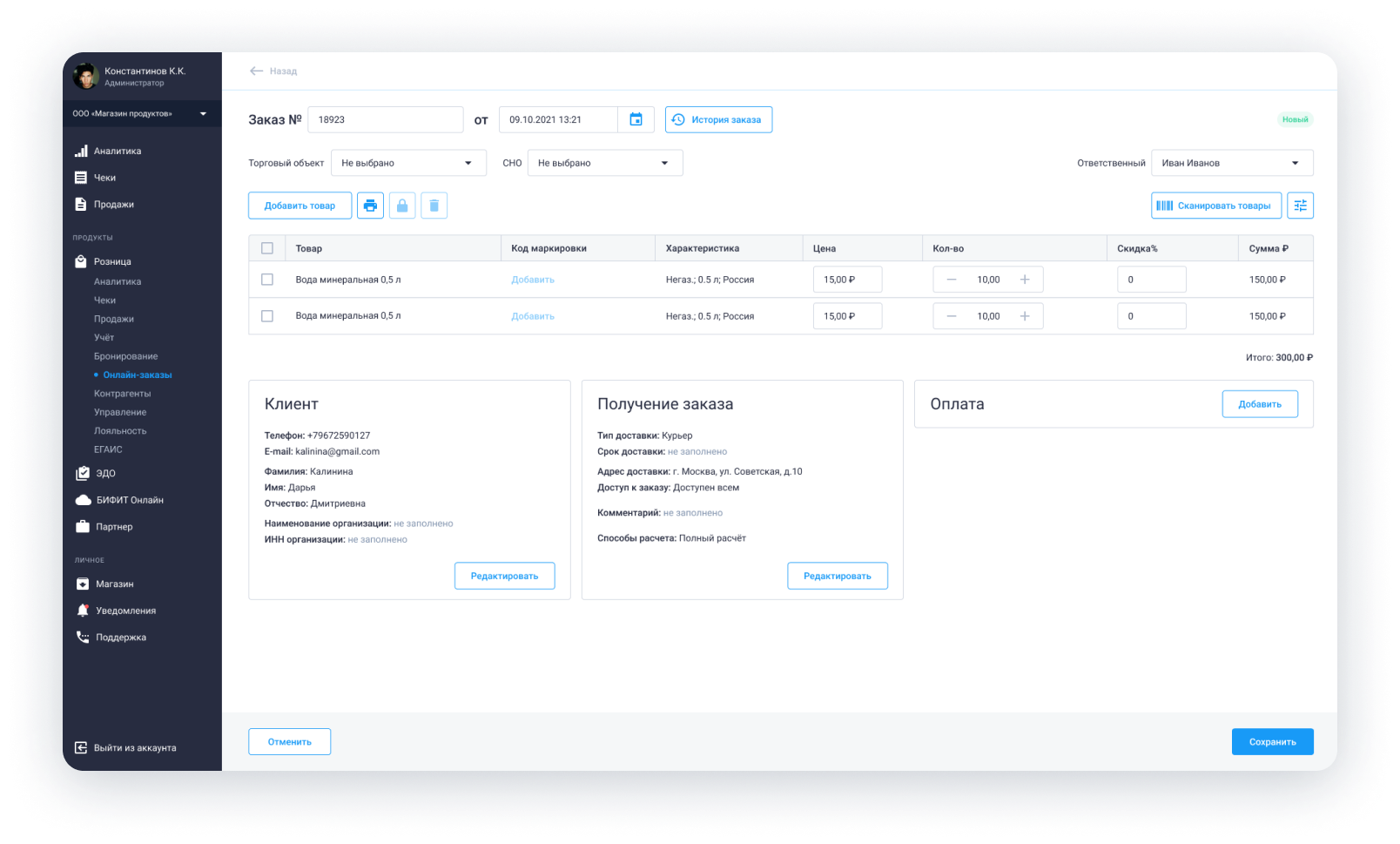This screenshot has width=1400, height=844.
Task: Click the Поддержка phone icon
Action: (83, 637)
